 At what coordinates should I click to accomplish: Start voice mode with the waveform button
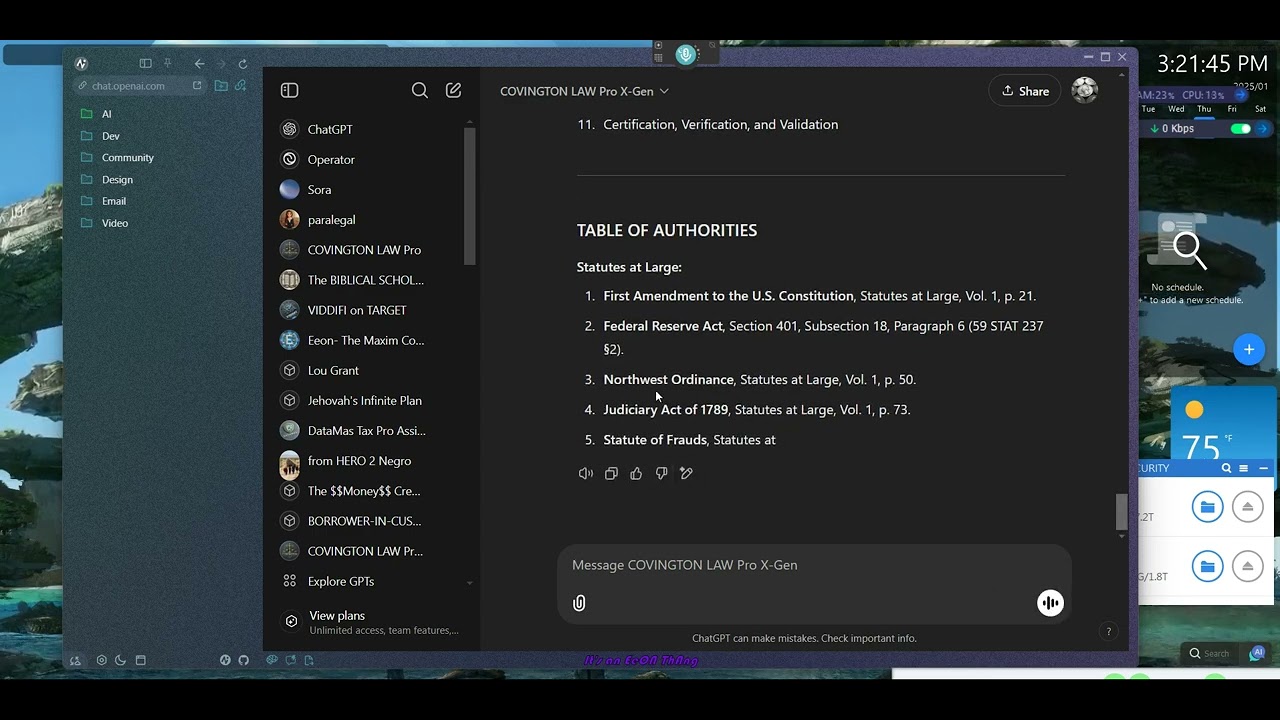1050,603
